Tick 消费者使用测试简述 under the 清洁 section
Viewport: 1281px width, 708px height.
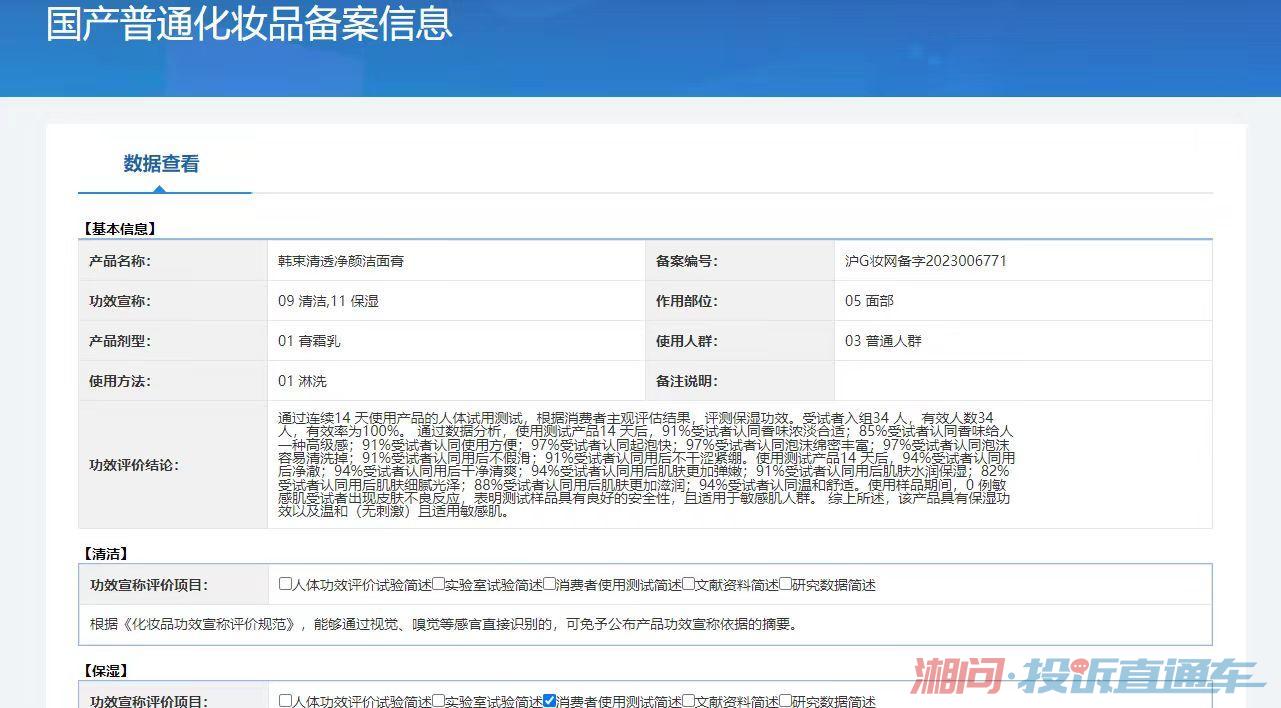[x=549, y=584]
